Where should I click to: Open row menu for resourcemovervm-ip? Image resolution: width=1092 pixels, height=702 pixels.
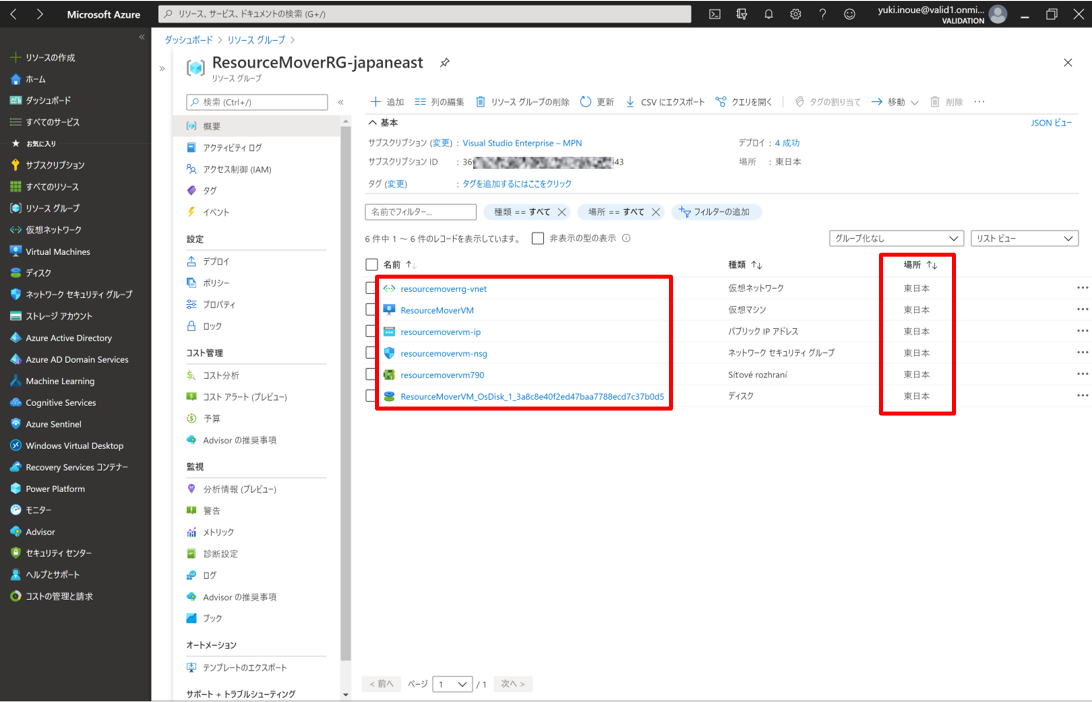tap(1082, 331)
